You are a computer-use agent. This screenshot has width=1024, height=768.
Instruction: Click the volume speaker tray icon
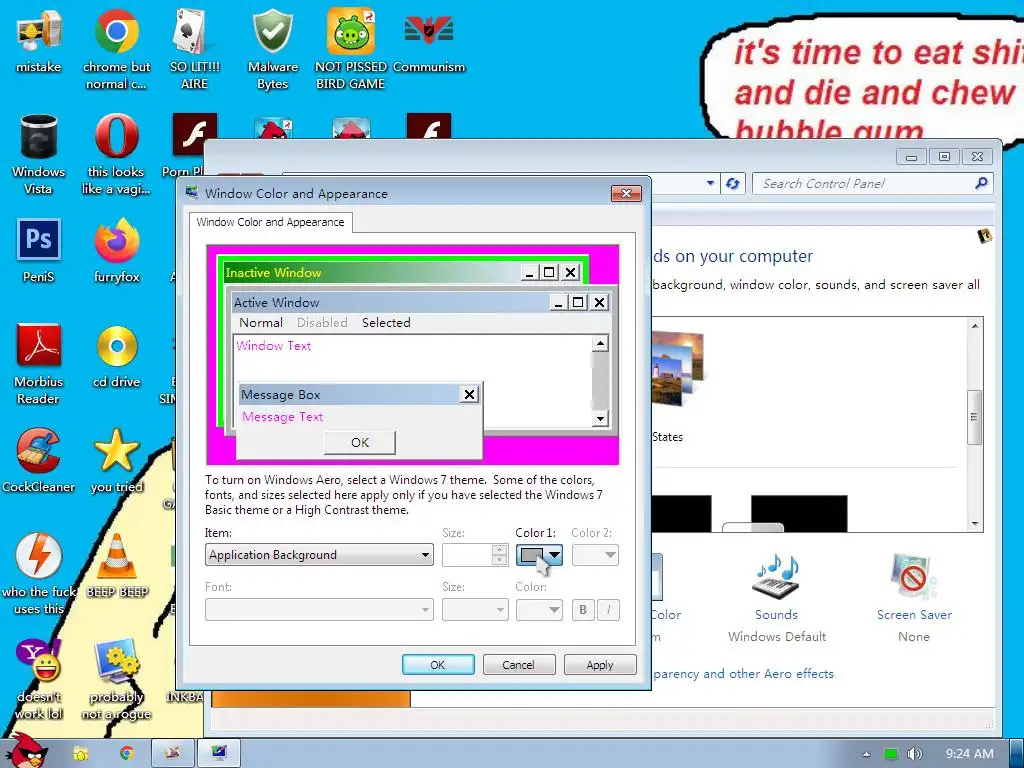pos(915,754)
